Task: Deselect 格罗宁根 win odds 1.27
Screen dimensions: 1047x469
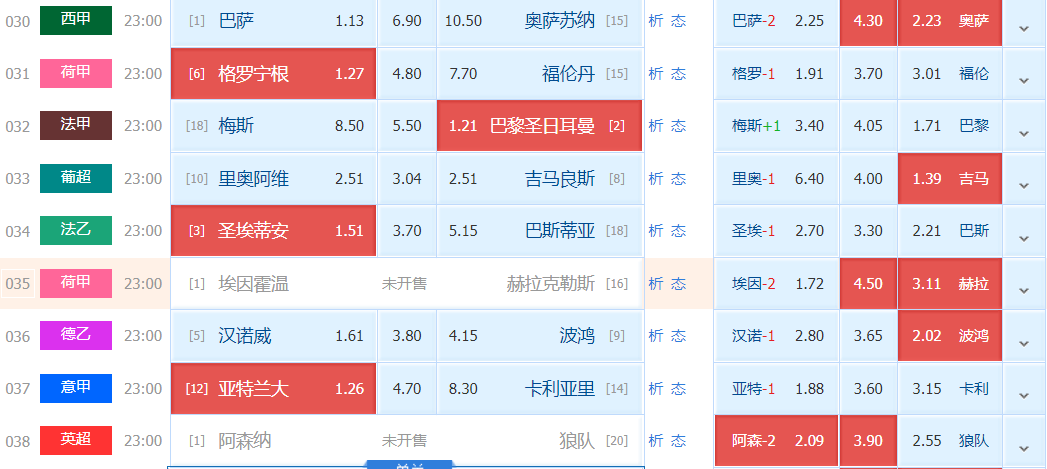Action: click(x=273, y=73)
